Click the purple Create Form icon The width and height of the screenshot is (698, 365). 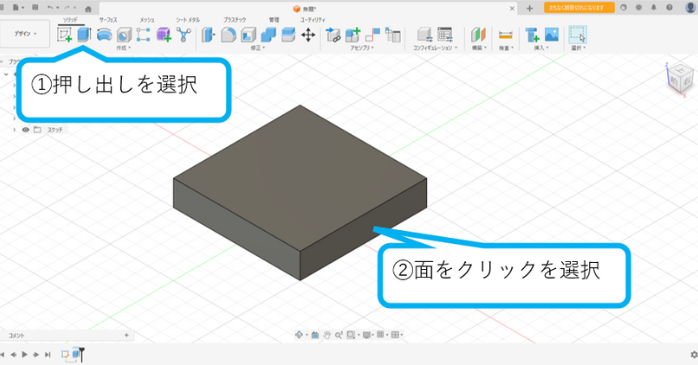pyautogui.click(x=164, y=35)
